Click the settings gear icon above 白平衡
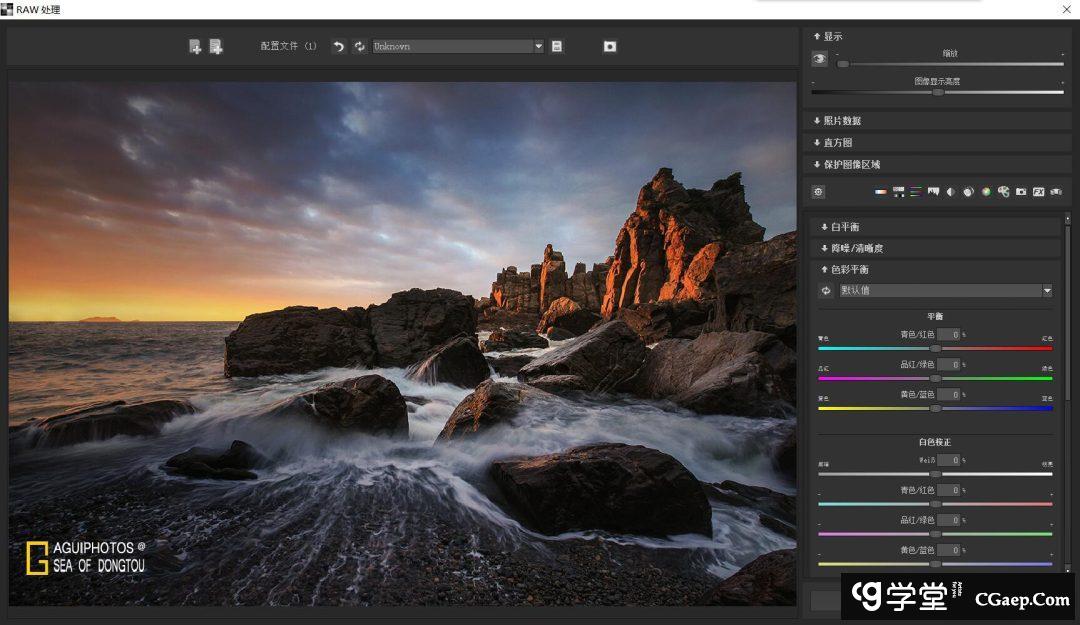Image resolution: width=1080 pixels, height=625 pixels. click(819, 191)
